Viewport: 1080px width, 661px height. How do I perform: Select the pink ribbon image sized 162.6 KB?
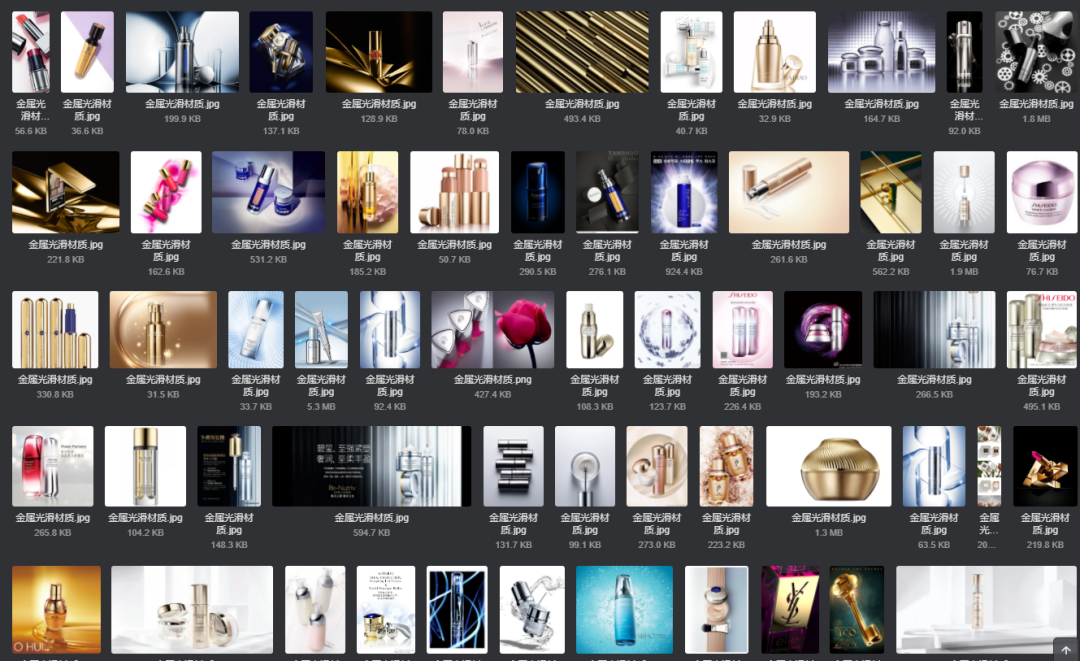165,192
